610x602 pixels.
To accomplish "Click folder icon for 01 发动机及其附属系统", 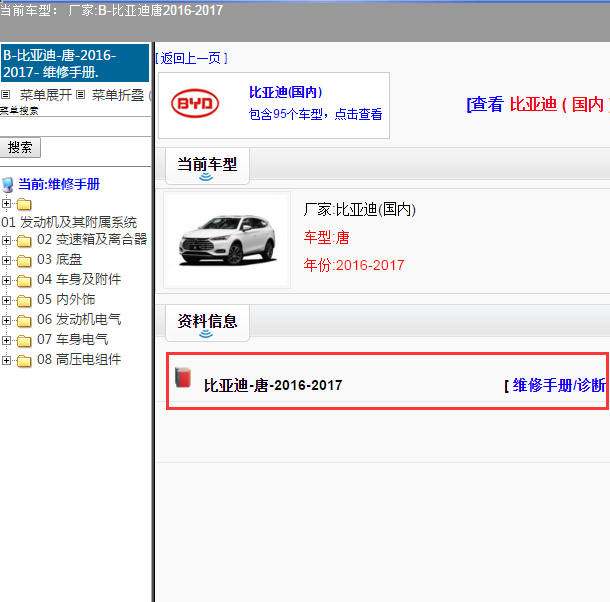I will 24,204.
